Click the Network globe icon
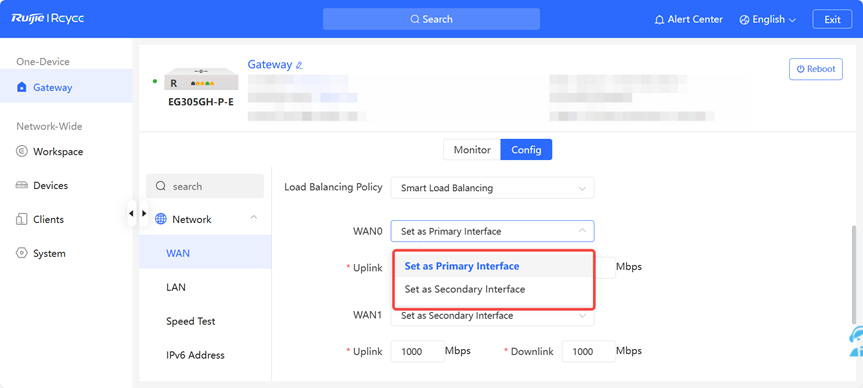 coord(161,219)
